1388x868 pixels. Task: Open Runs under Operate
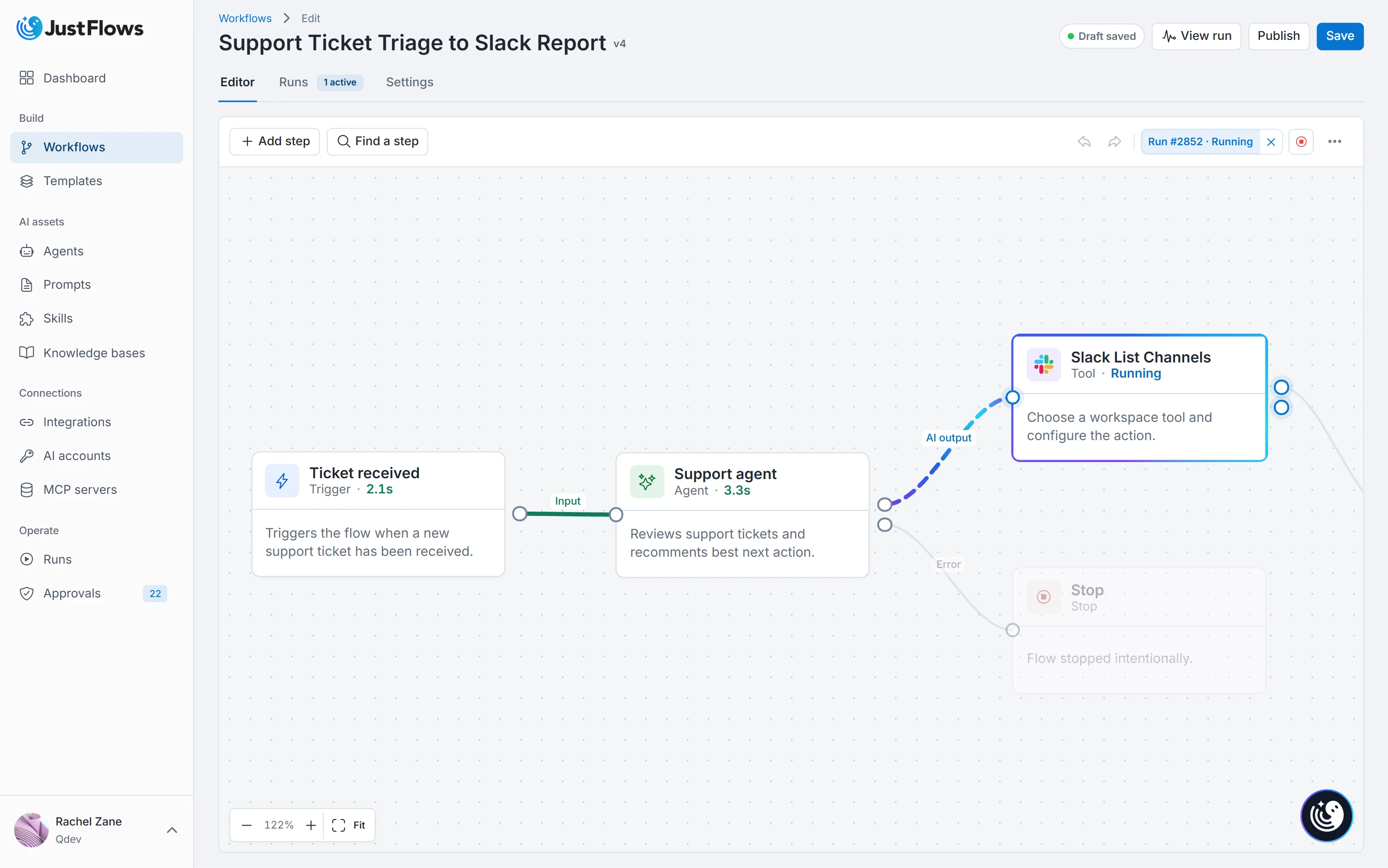[96, 559]
